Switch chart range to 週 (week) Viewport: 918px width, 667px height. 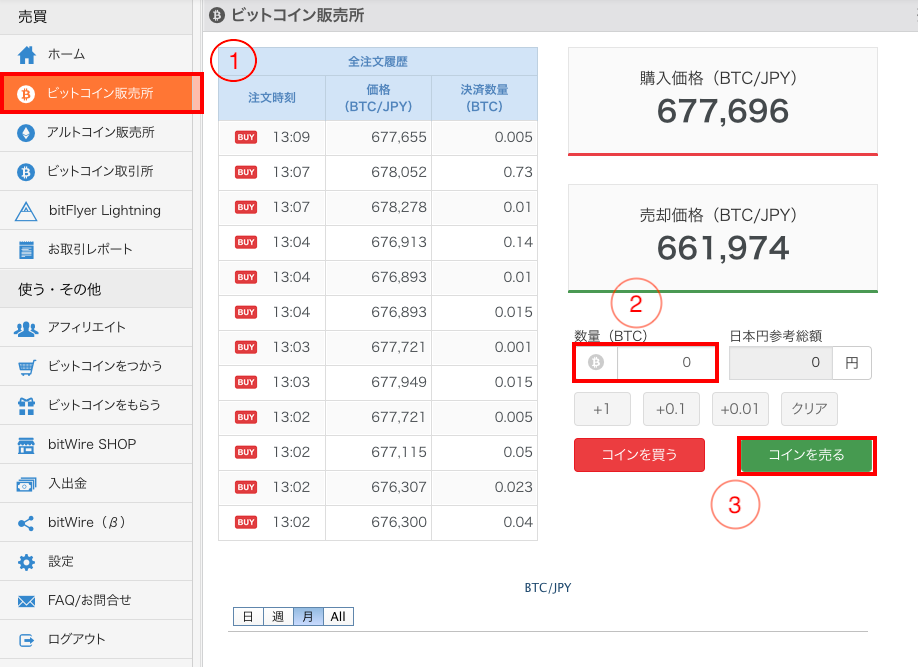[278, 617]
